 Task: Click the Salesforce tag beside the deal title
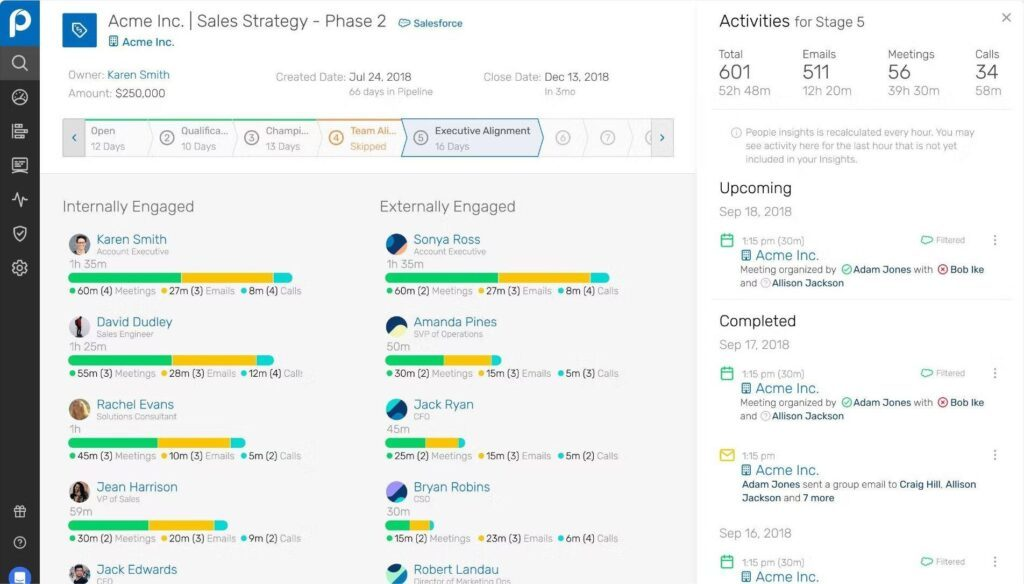pos(430,21)
